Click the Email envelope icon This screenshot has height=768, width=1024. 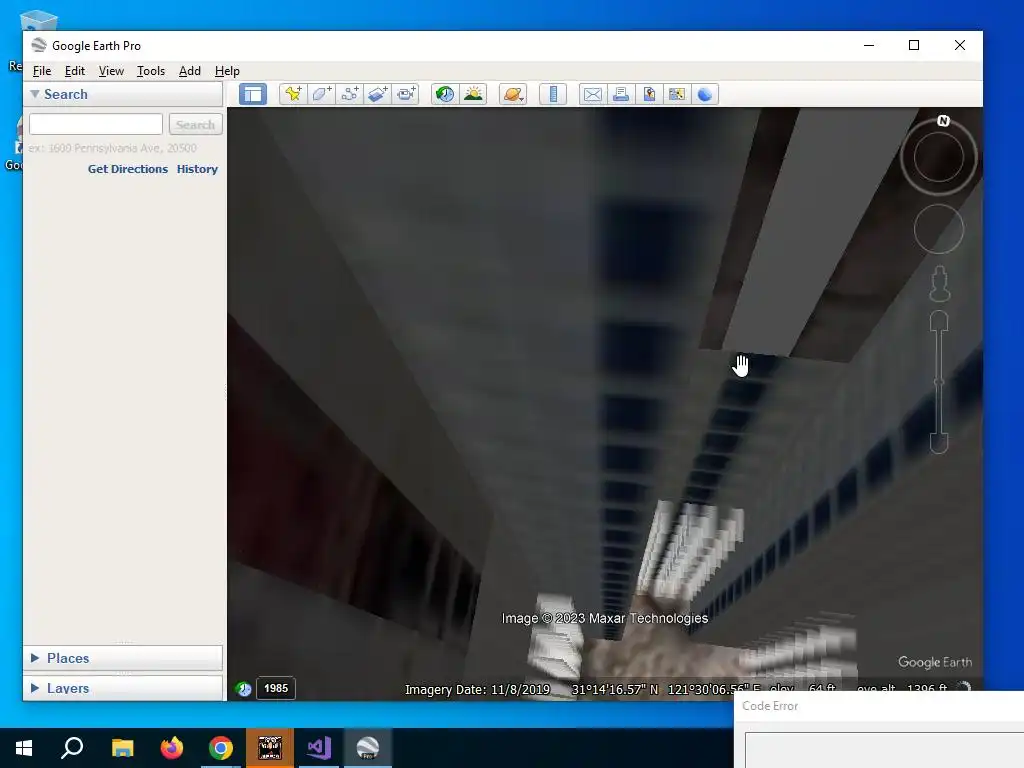pyautogui.click(x=592, y=94)
